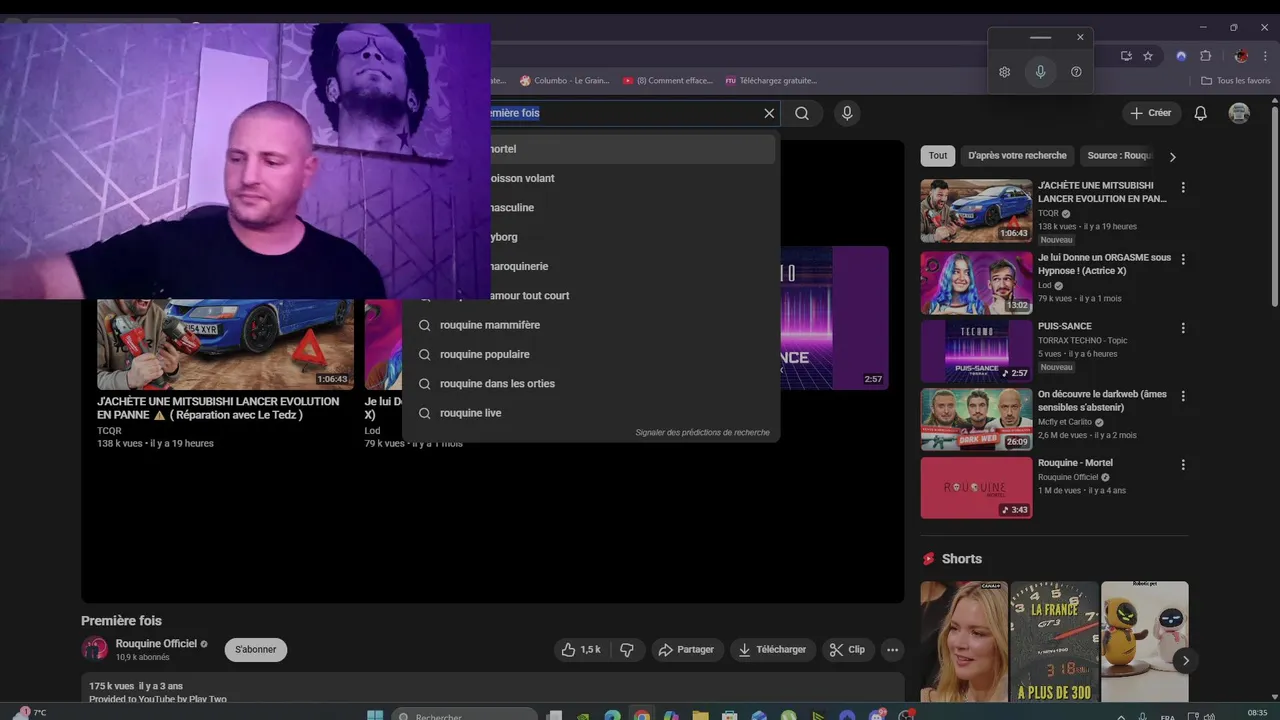Open endscreen Mitsubishi Lancer video title

tap(218, 408)
